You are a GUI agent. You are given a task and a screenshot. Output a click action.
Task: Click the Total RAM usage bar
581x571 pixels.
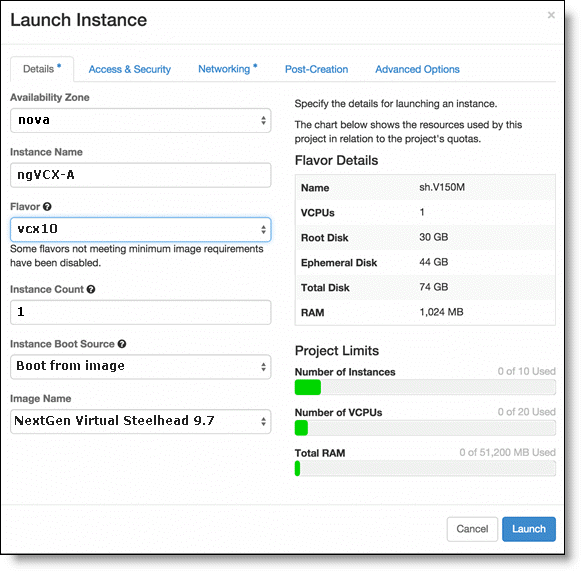tap(425, 469)
